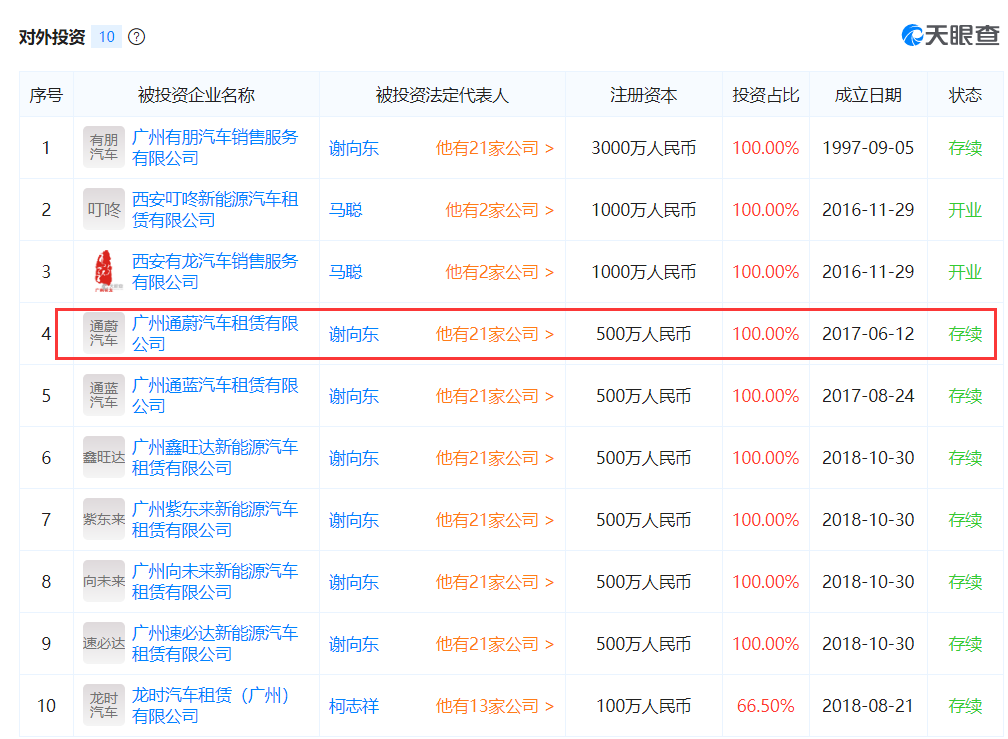1008x739 pixels.
Task: Expand 他有21家公司 in the 速必达 row
Action: pyautogui.click(x=494, y=645)
